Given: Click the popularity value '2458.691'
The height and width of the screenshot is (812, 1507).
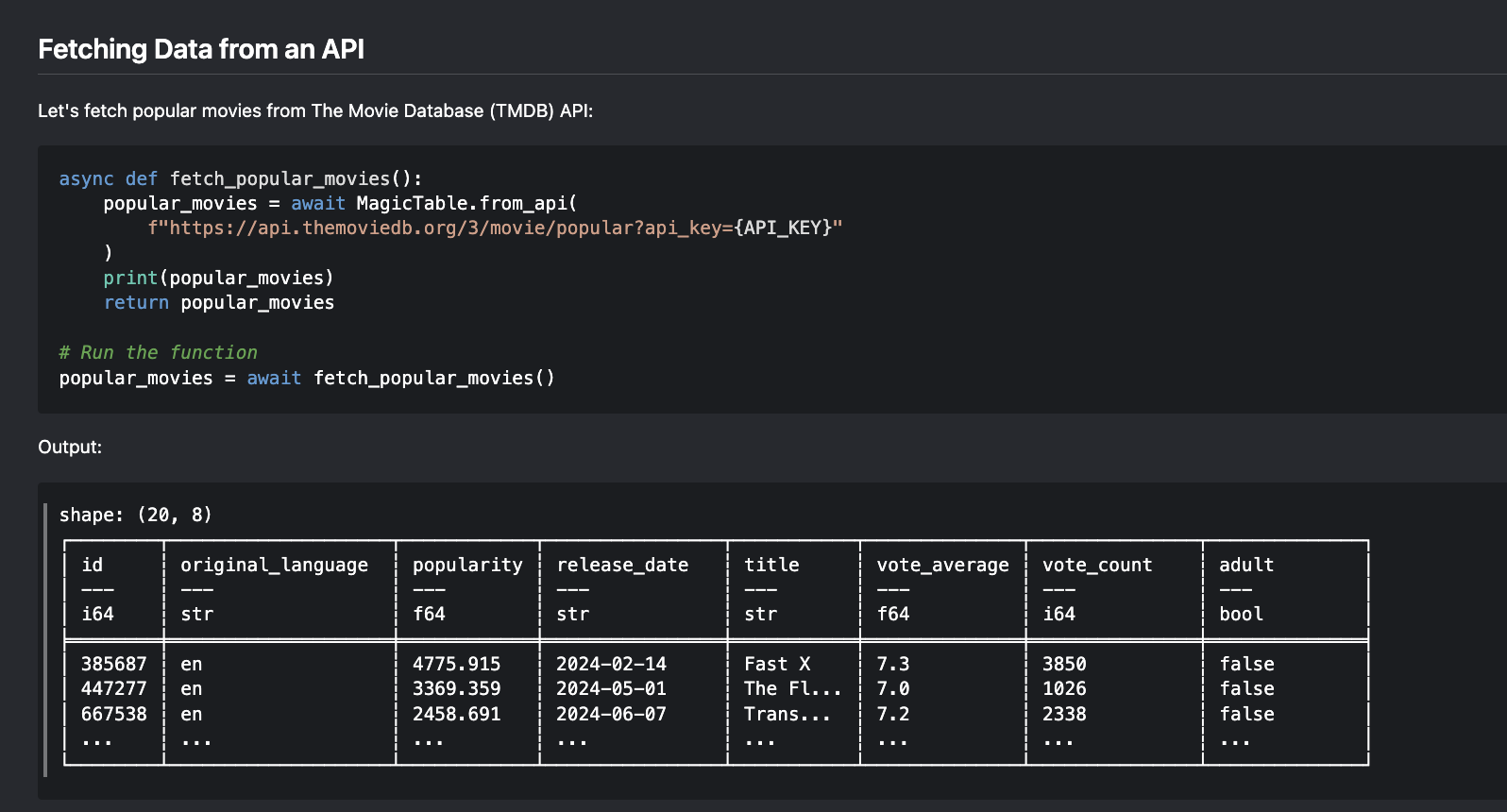Looking at the screenshot, I should pos(457,714).
